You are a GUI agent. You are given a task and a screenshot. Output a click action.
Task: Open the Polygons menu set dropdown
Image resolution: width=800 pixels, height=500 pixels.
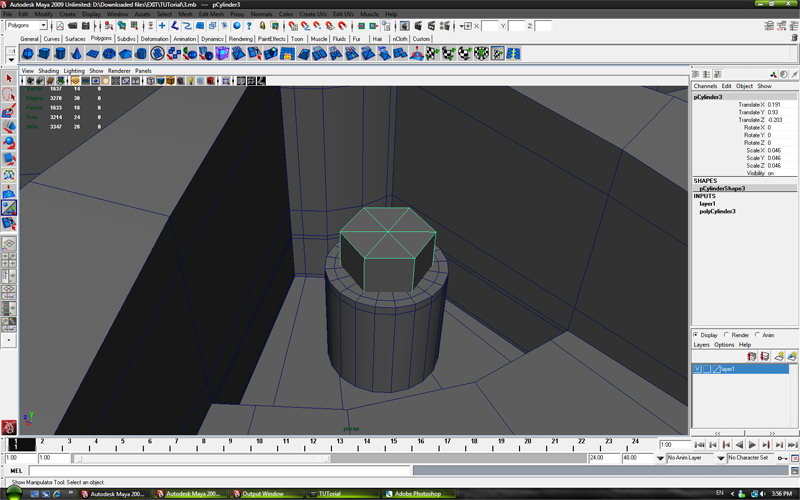[x=25, y=26]
